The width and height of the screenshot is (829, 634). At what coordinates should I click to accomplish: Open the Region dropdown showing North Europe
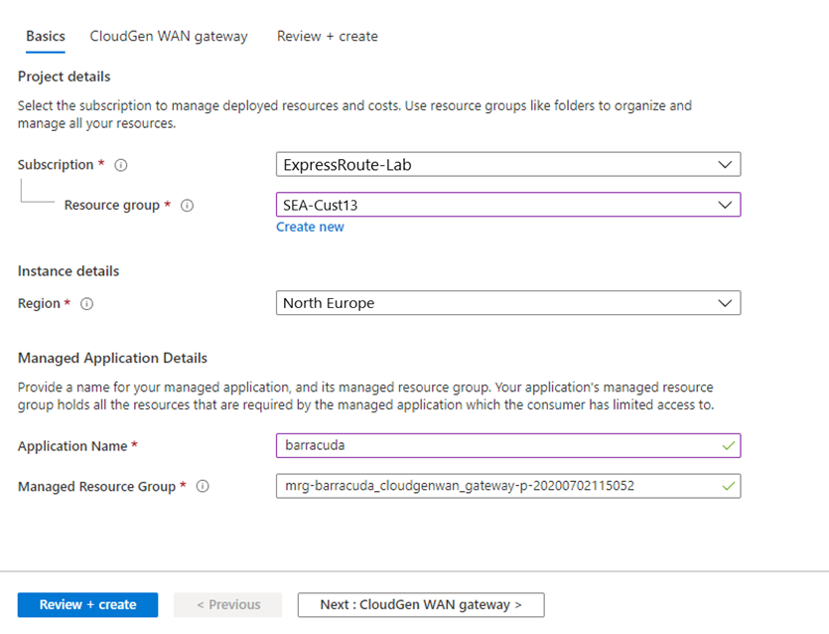(508, 303)
